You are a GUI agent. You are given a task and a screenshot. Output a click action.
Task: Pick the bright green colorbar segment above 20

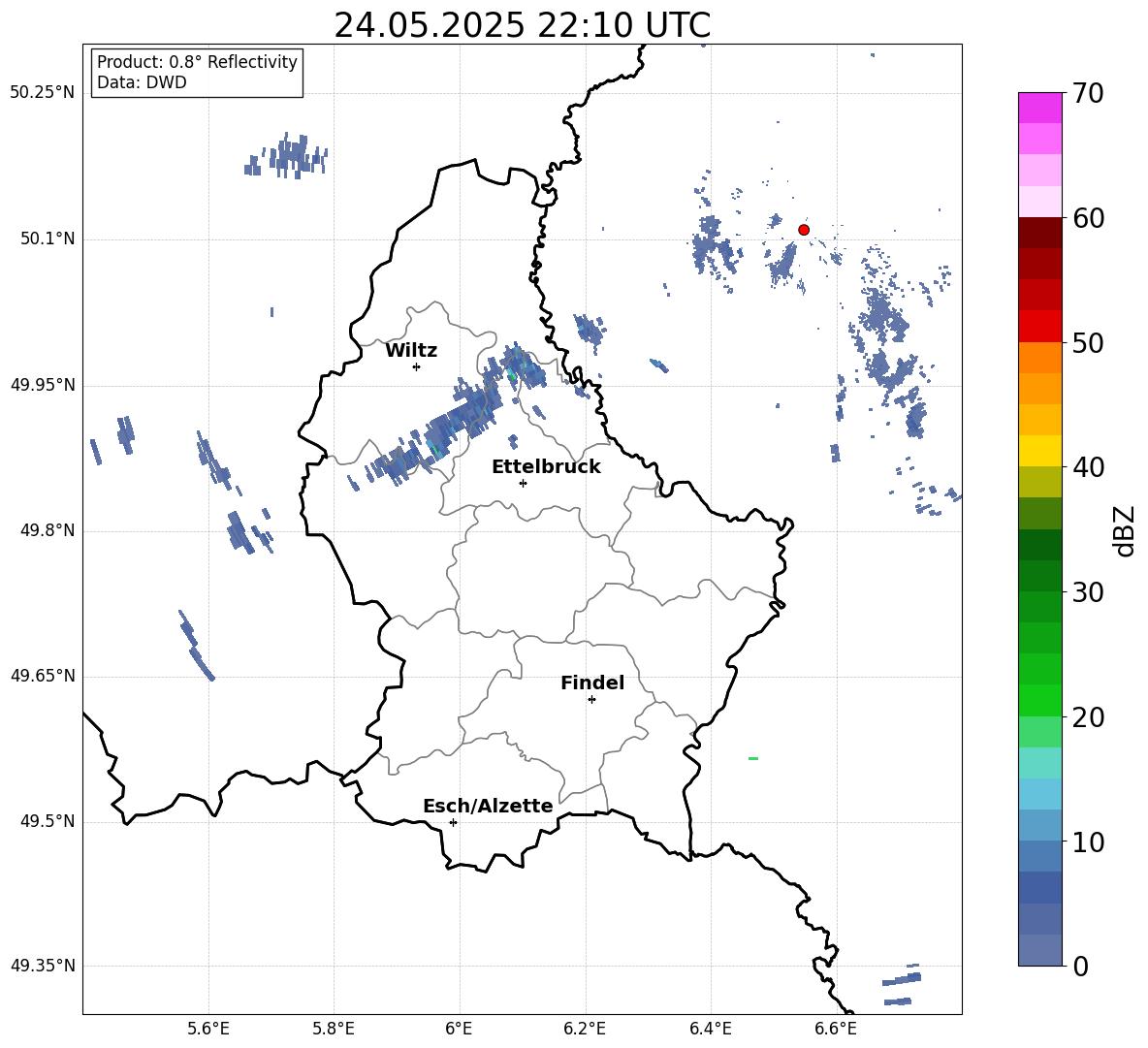click(1039, 700)
